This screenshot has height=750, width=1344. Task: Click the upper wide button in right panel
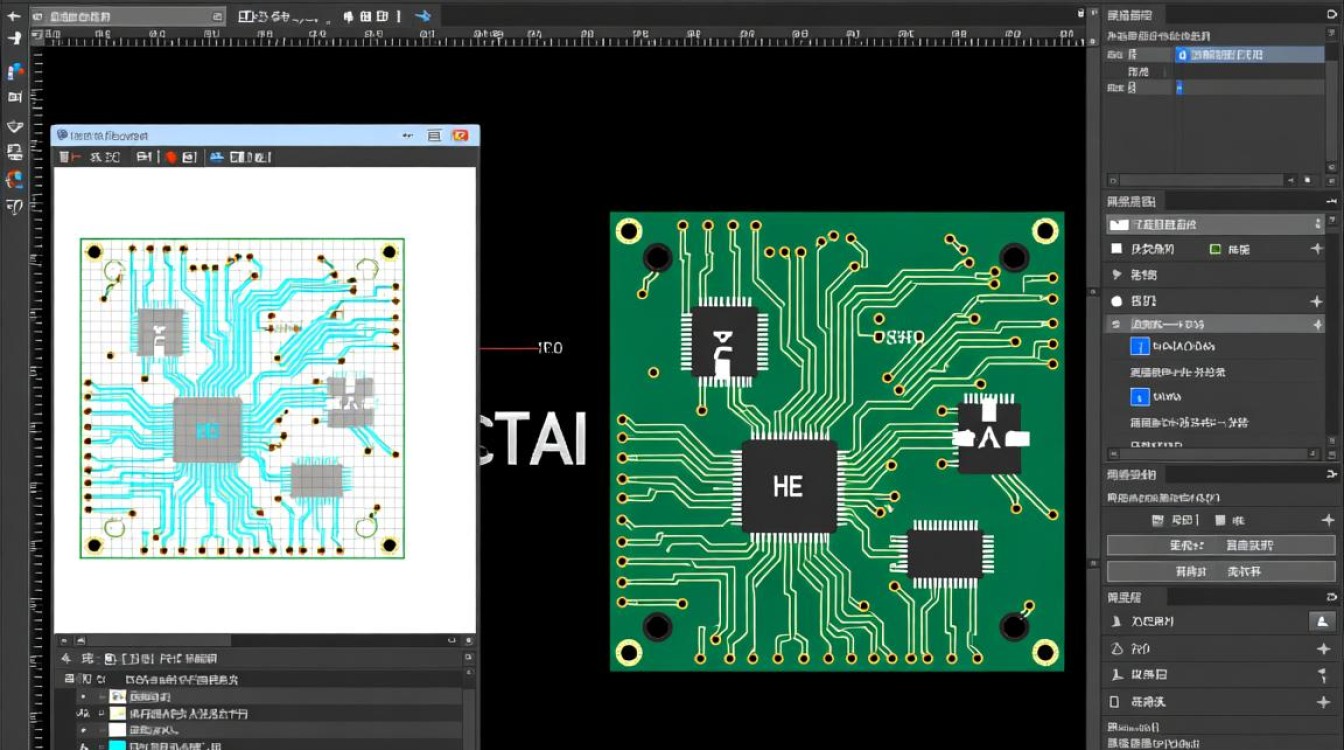click(1220, 545)
